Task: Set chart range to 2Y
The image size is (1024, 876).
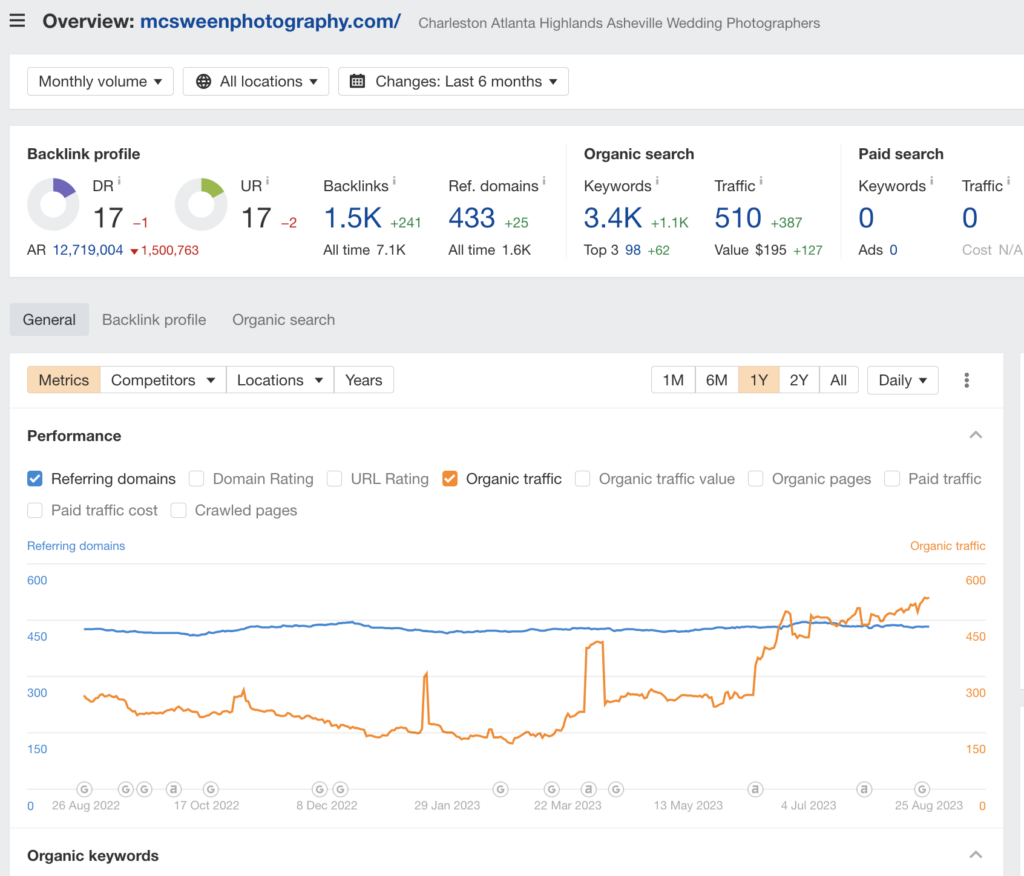Action: 799,380
